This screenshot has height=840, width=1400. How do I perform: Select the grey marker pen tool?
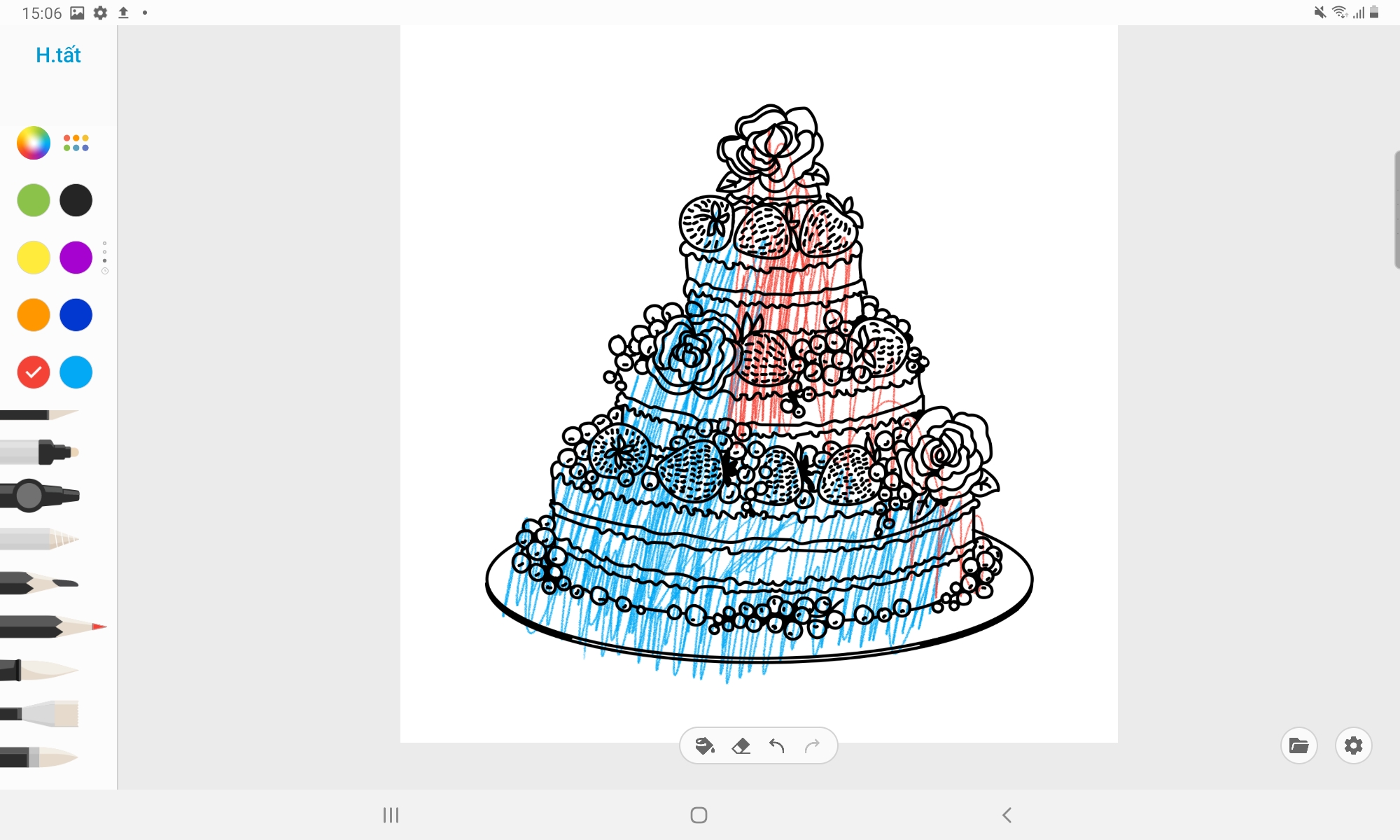[39, 452]
